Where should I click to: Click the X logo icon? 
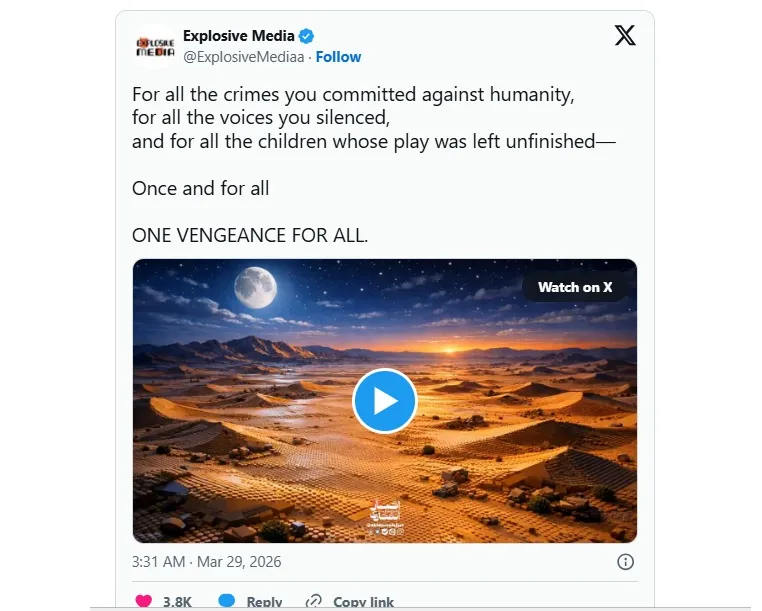click(x=625, y=37)
